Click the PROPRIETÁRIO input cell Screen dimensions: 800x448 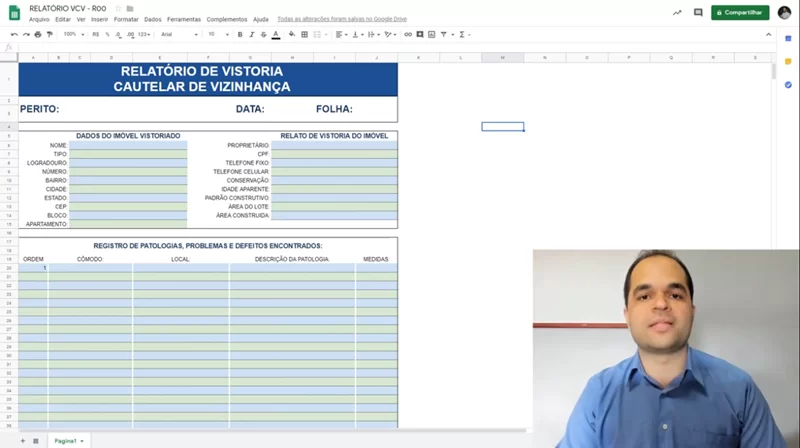pos(334,145)
